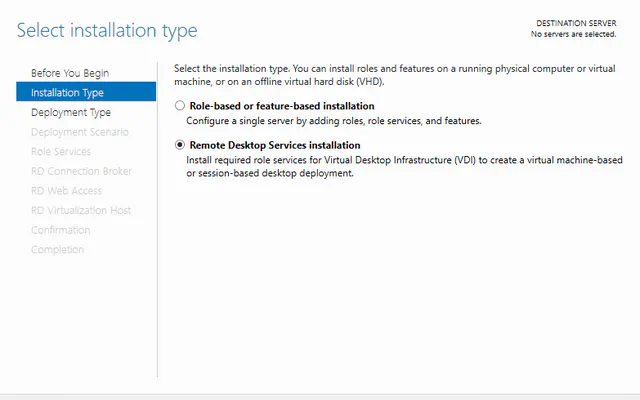Click the Virtual Desktop Infrastructure description text

404,167
